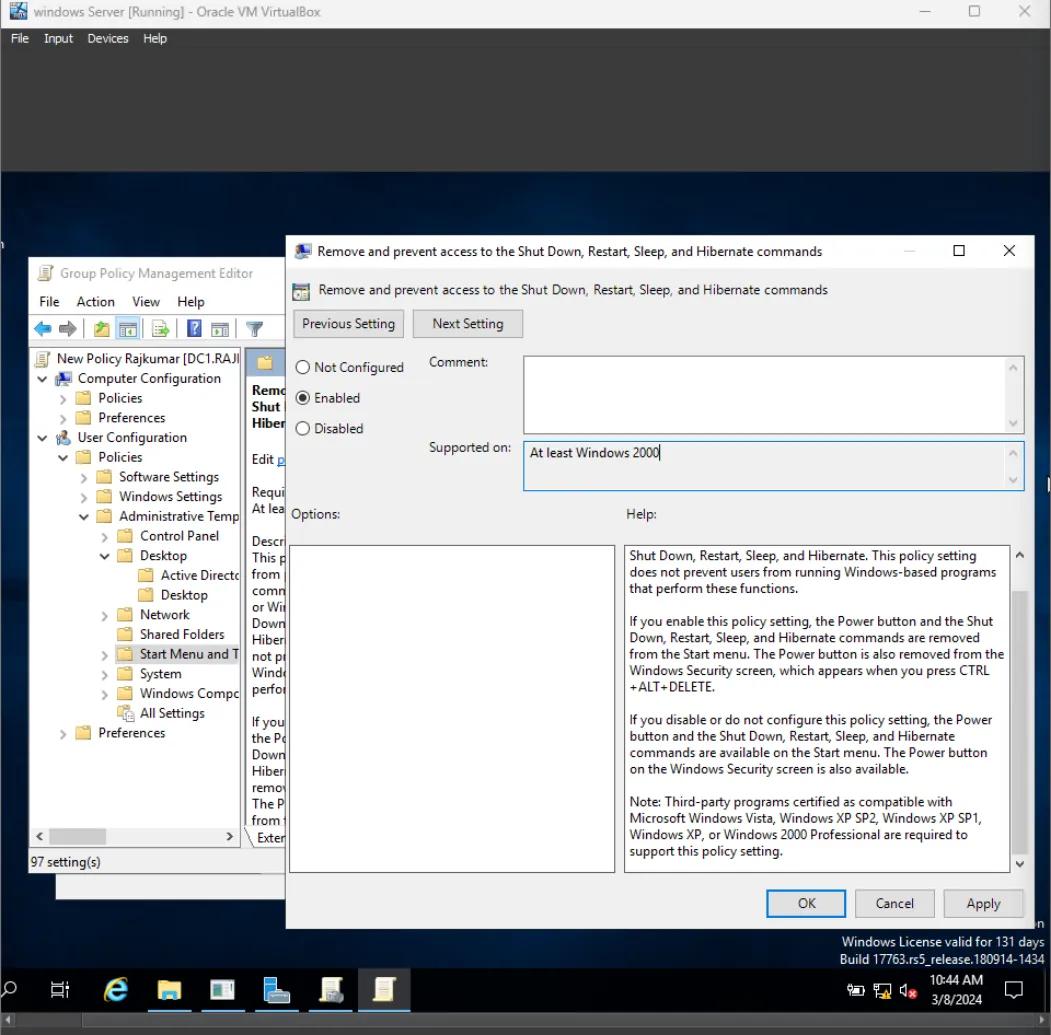Expand the Windows Settings folder
The image size is (1051, 1035).
click(84, 497)
